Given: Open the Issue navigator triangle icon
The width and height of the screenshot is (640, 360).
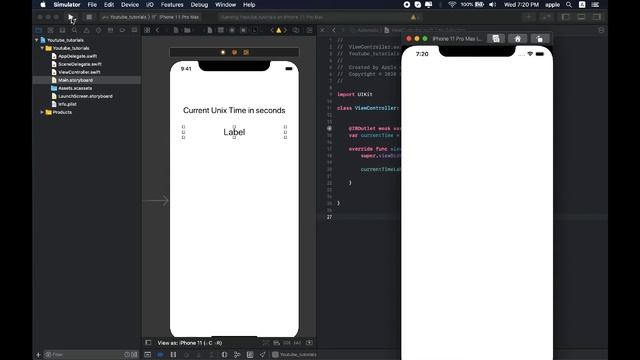Looking at the screenshot, I should click(x=87, y=30).
